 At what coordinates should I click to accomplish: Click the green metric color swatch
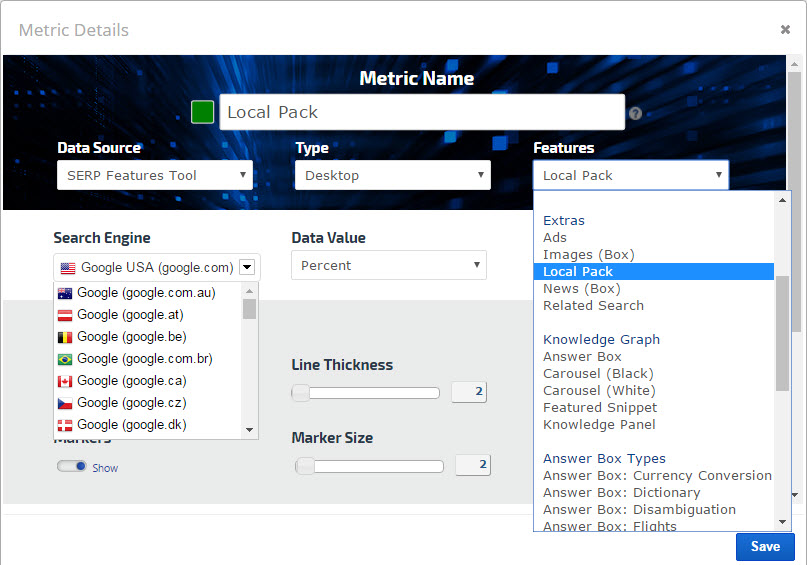point(203,111)
